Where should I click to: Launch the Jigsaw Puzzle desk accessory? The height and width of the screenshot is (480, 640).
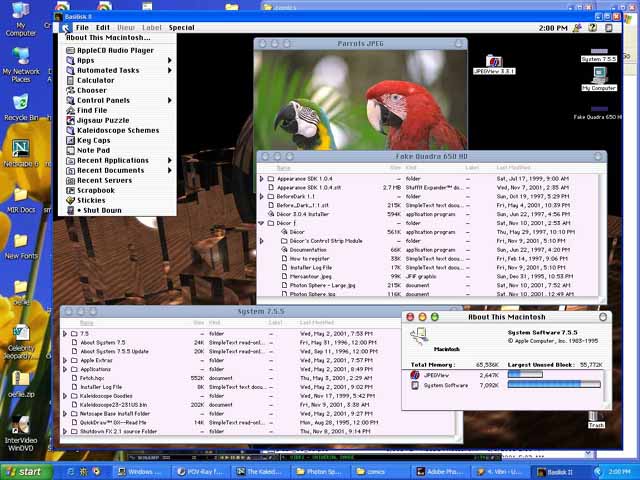(x=103, y=120)
